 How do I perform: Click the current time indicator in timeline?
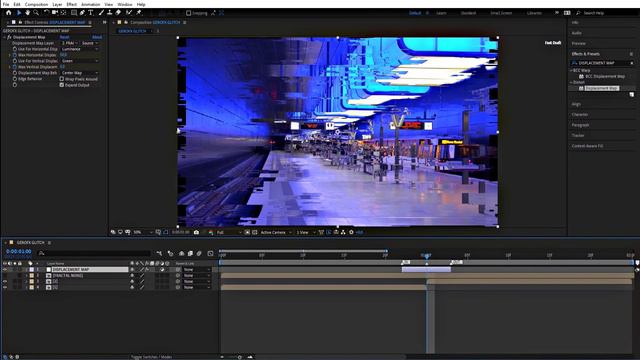[426, 256]
